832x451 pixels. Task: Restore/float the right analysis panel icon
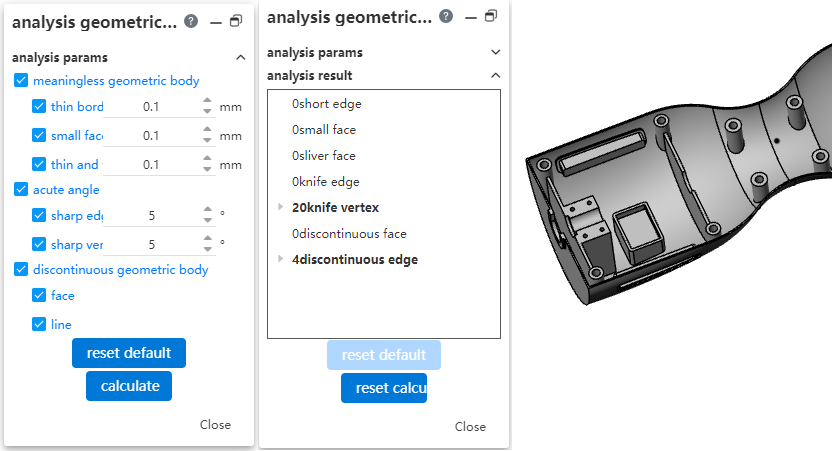pyautogui.click(x=491, y=16)
